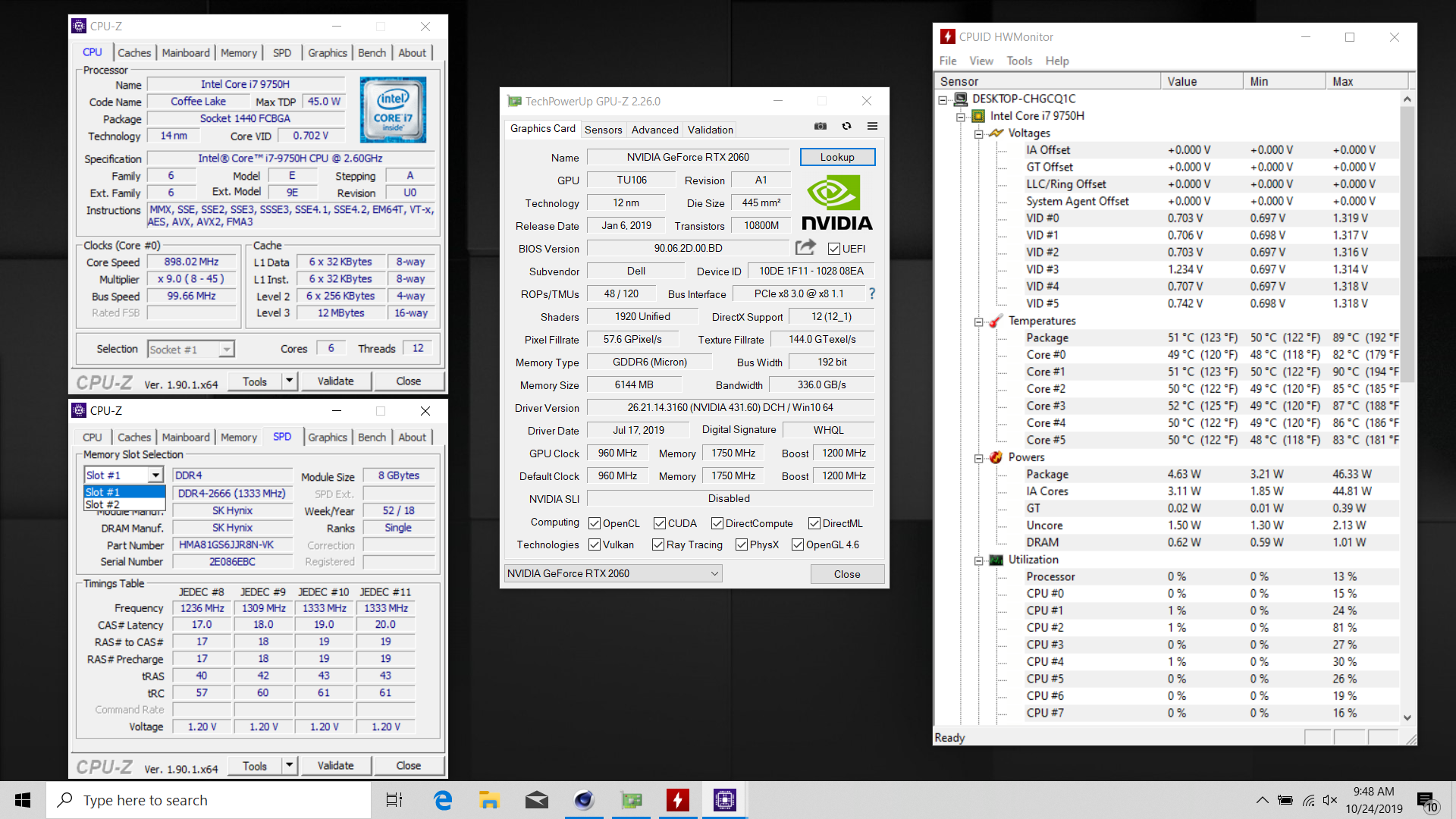Click the BIOS version share/export icon
This screenshot has height=819, width=1456.
click(x=805, y=247)
